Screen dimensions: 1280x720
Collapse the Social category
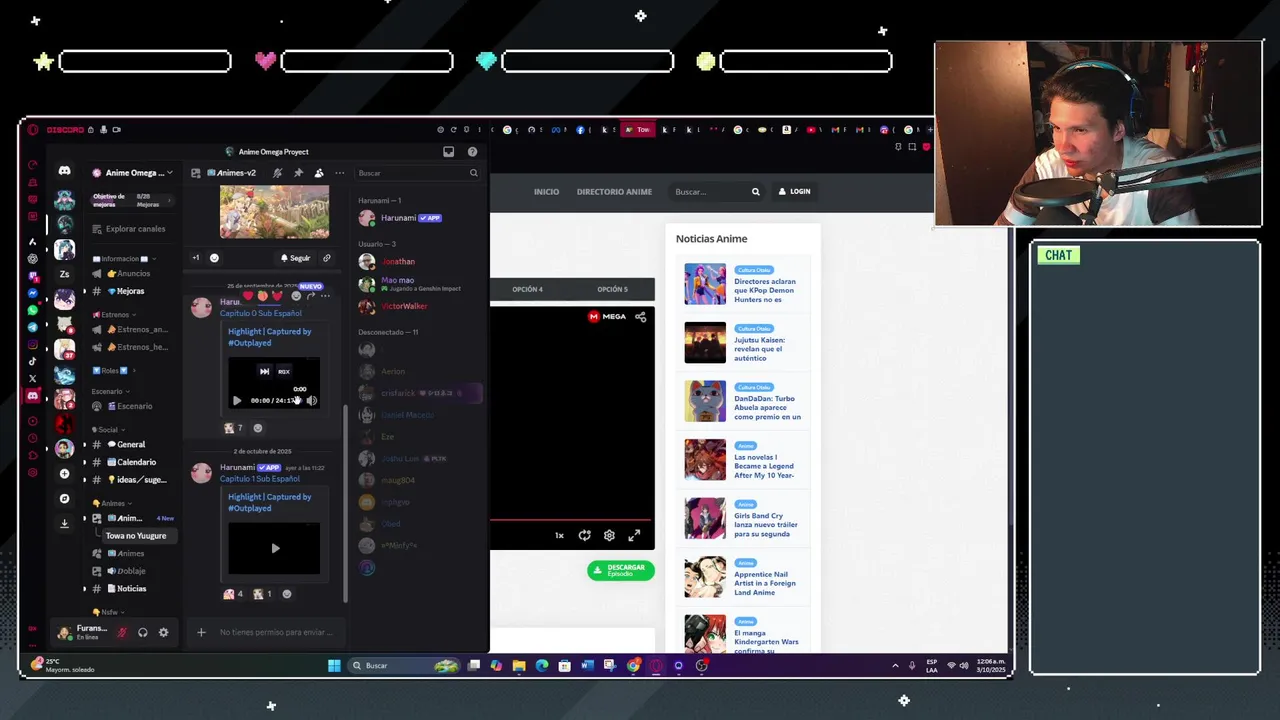coord(108,429)
